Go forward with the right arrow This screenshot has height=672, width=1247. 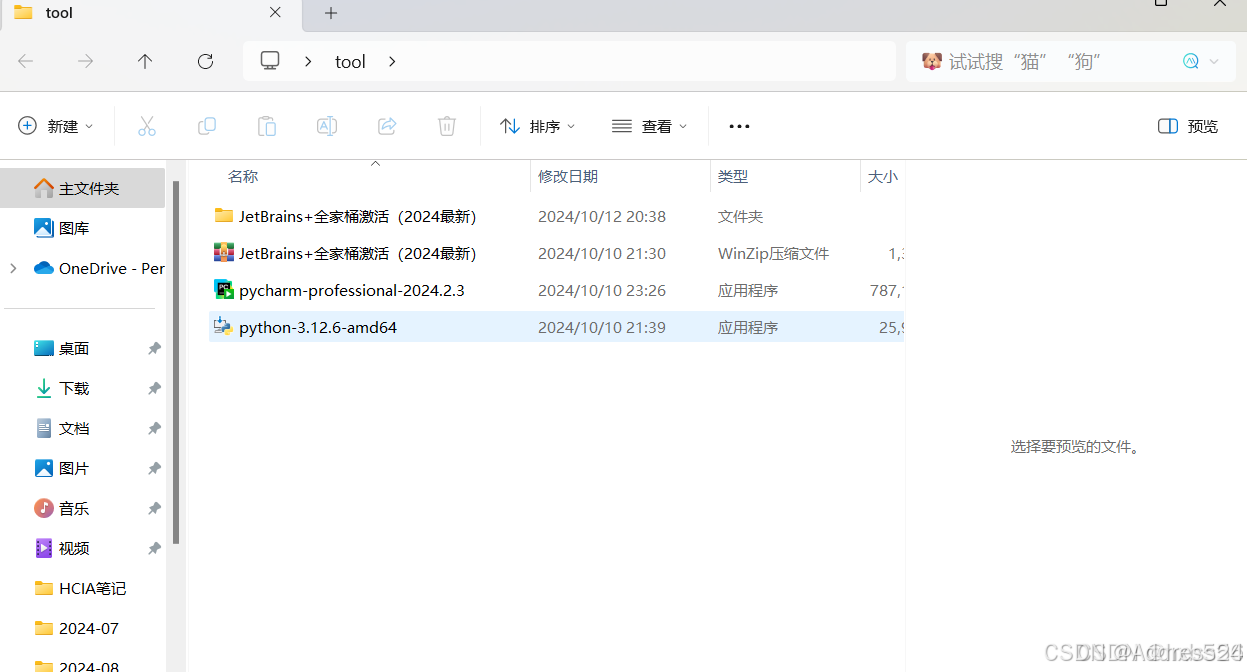pyautogui.click(x=86, y=61)
